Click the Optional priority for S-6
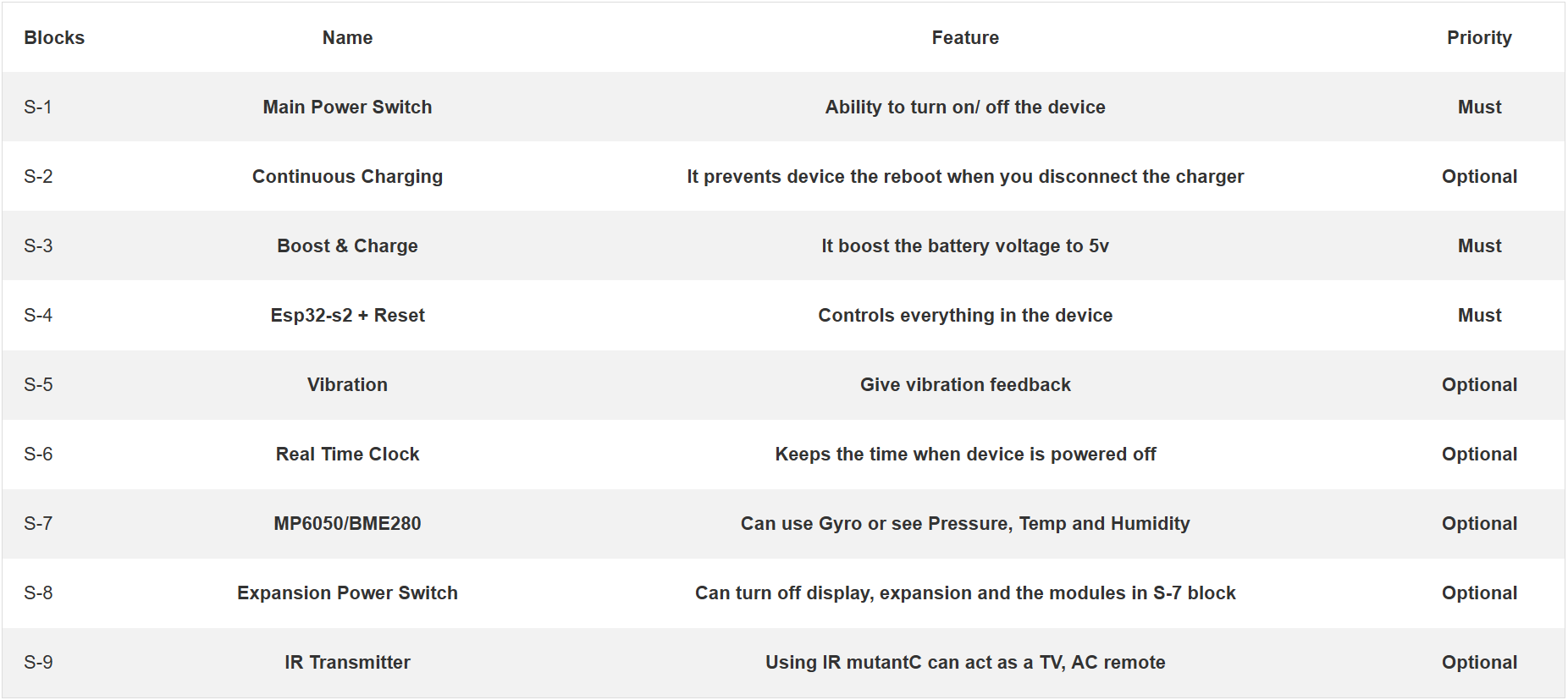Image resolution: width=1568 pixels, height=700 pixels. click(1478, 455)
